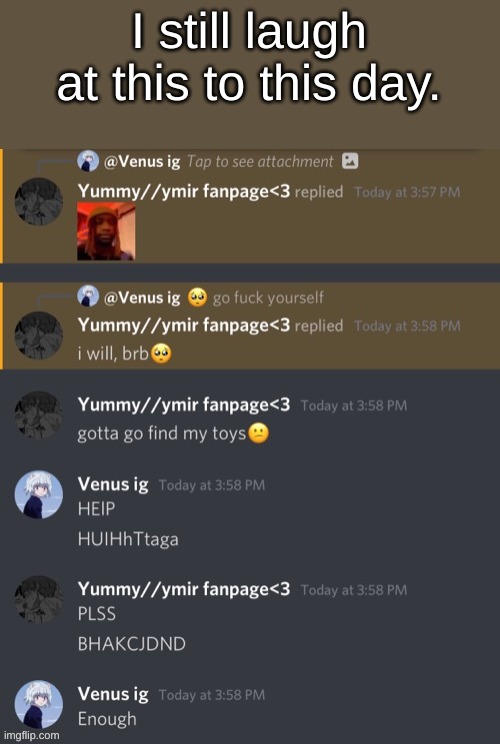Image resolution: width=500 pixels, height=744 pixels.
Task: Click confused emoji after 'find my toys'
Action: tap(259, 433)
